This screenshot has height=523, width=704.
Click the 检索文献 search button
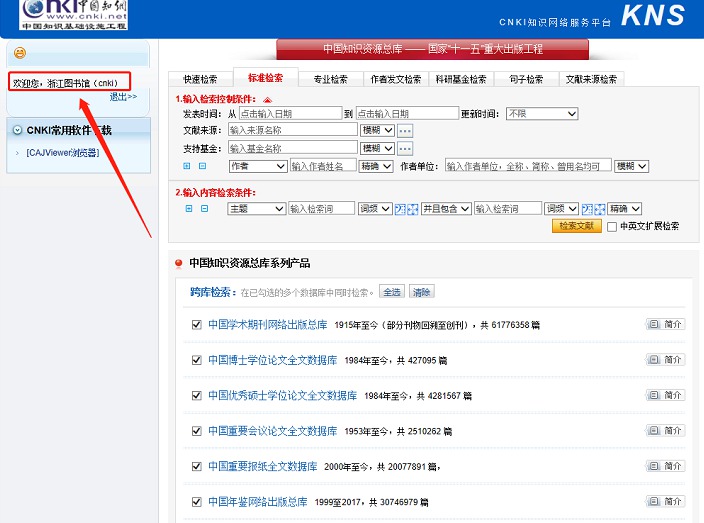[576, 226]
